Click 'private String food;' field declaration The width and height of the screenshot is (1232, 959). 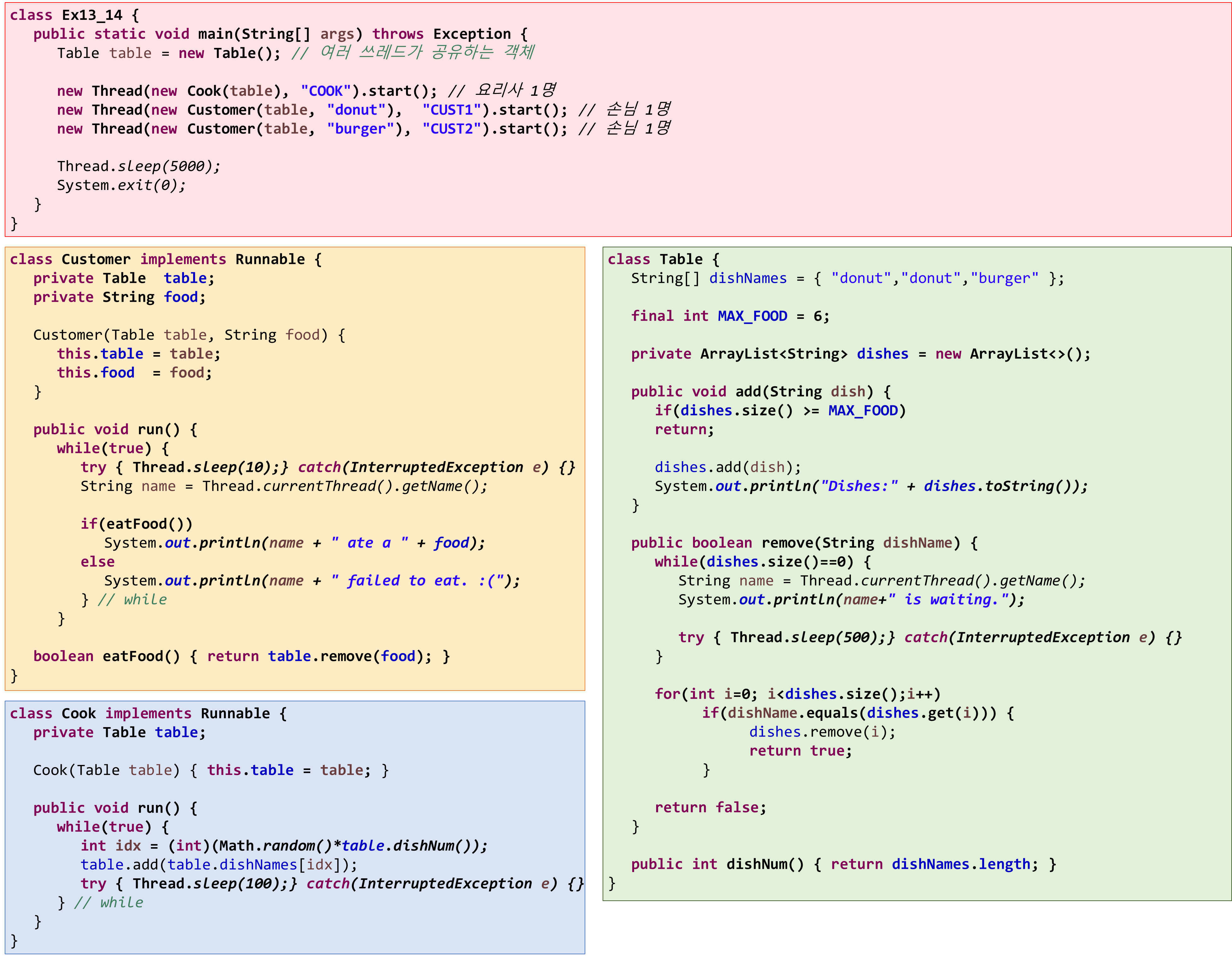click(120, 297)
